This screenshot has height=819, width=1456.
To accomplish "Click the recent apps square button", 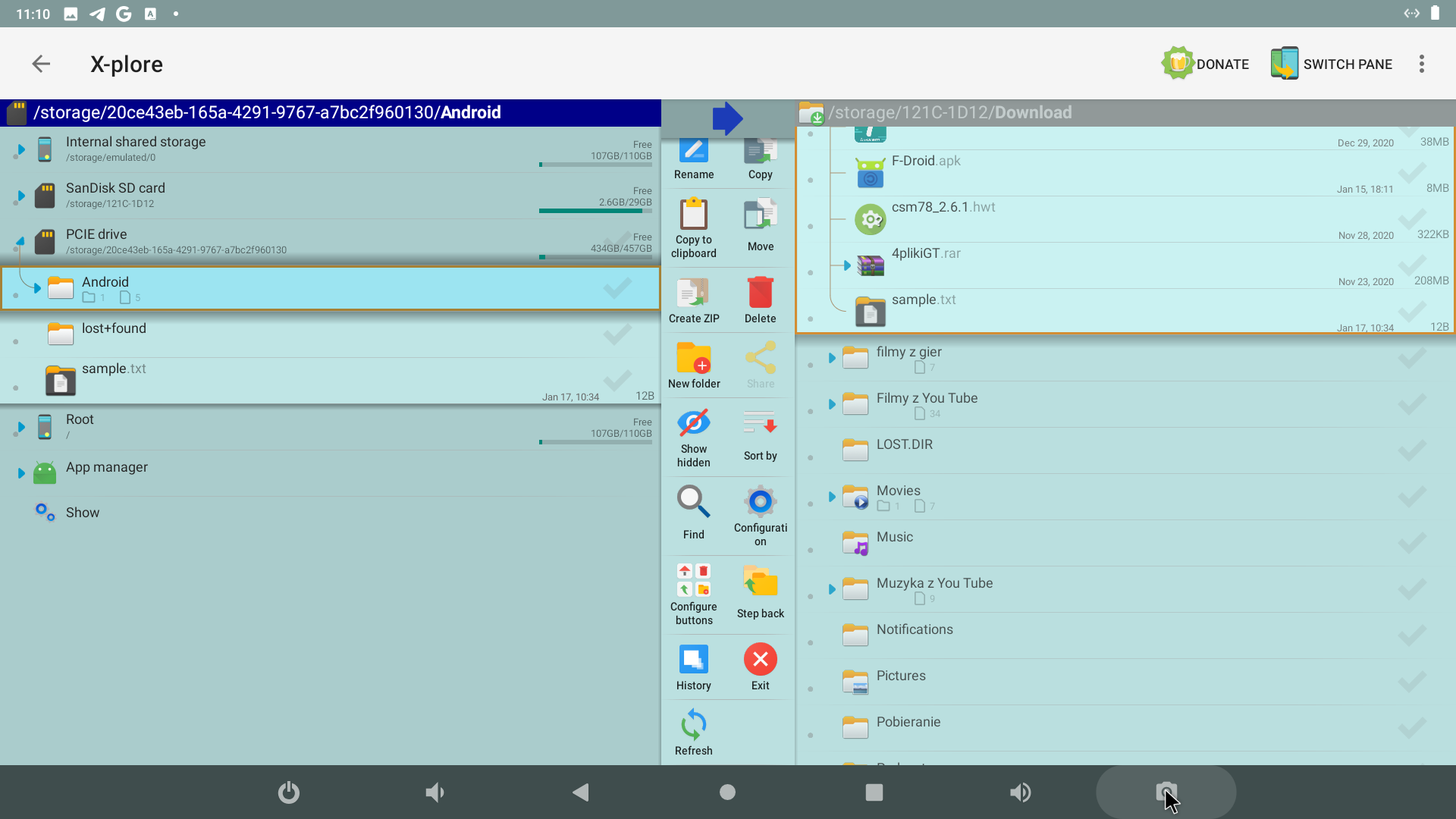I will click(x=874, y=792).
